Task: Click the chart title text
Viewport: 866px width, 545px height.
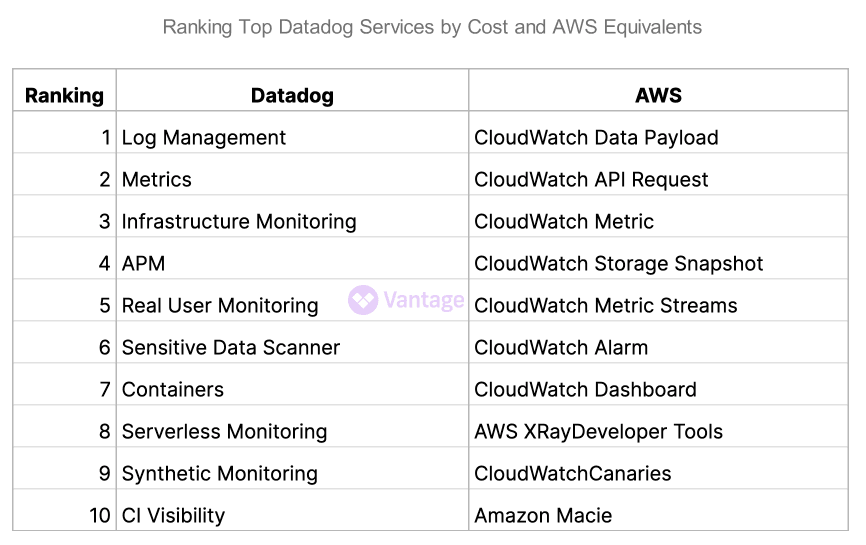Action: [x=432, y=27]
